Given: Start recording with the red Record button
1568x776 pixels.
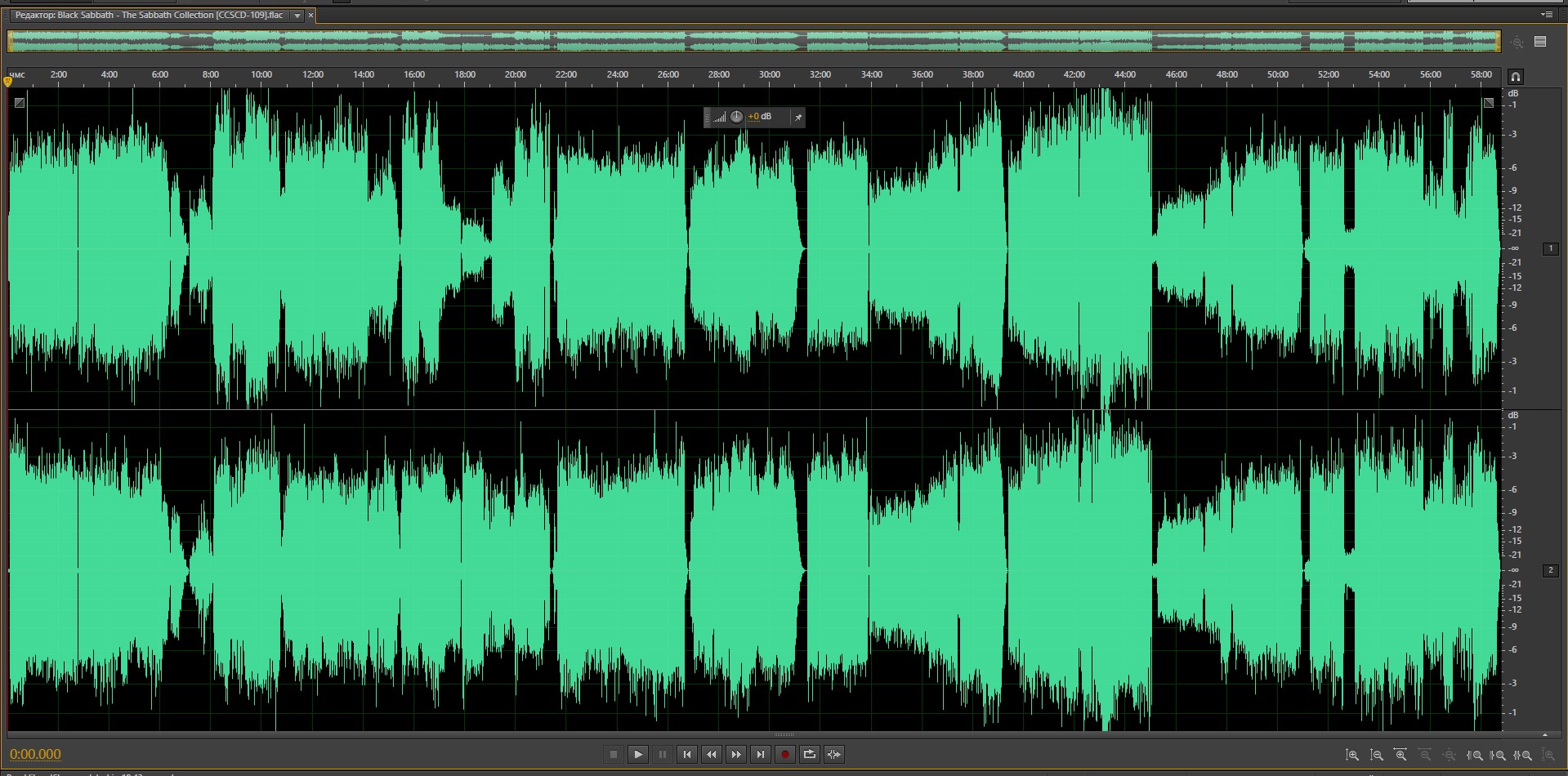Looking at the screenshot, I should pos(784,754).
